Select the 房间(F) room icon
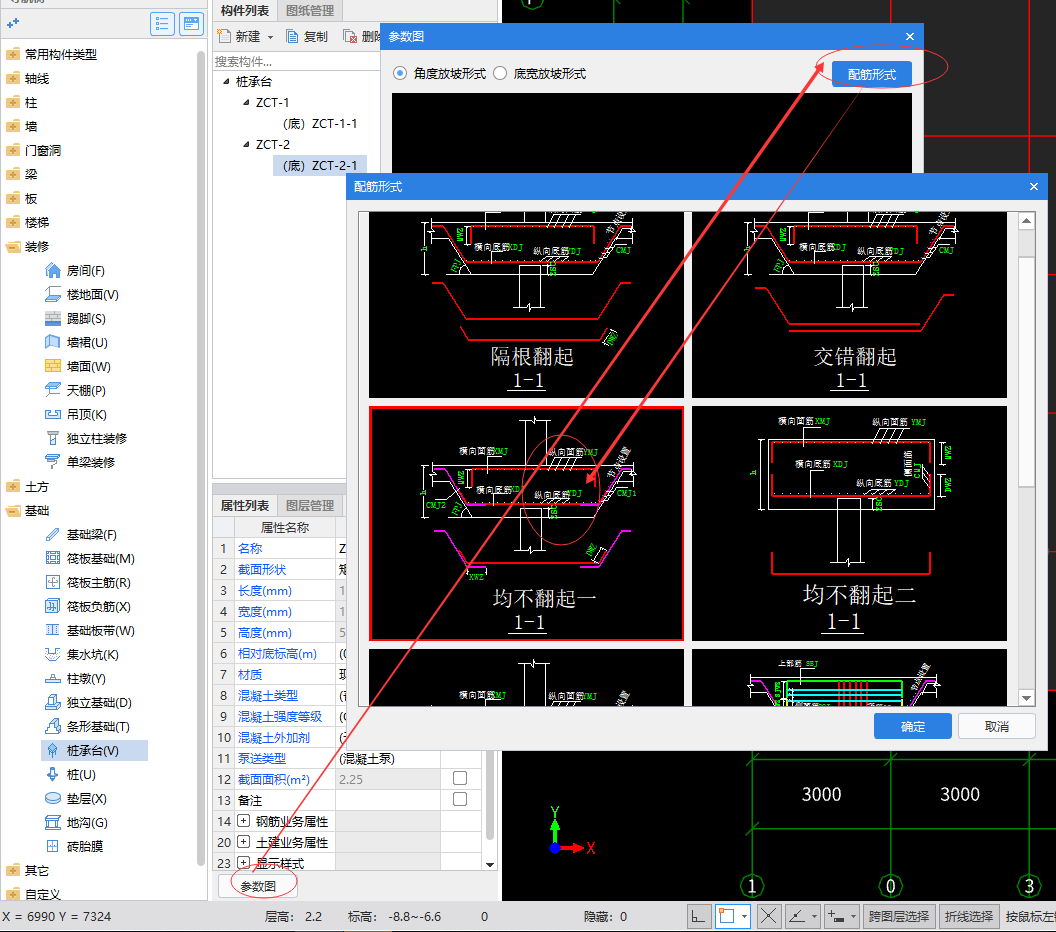 tap(53, 271)
